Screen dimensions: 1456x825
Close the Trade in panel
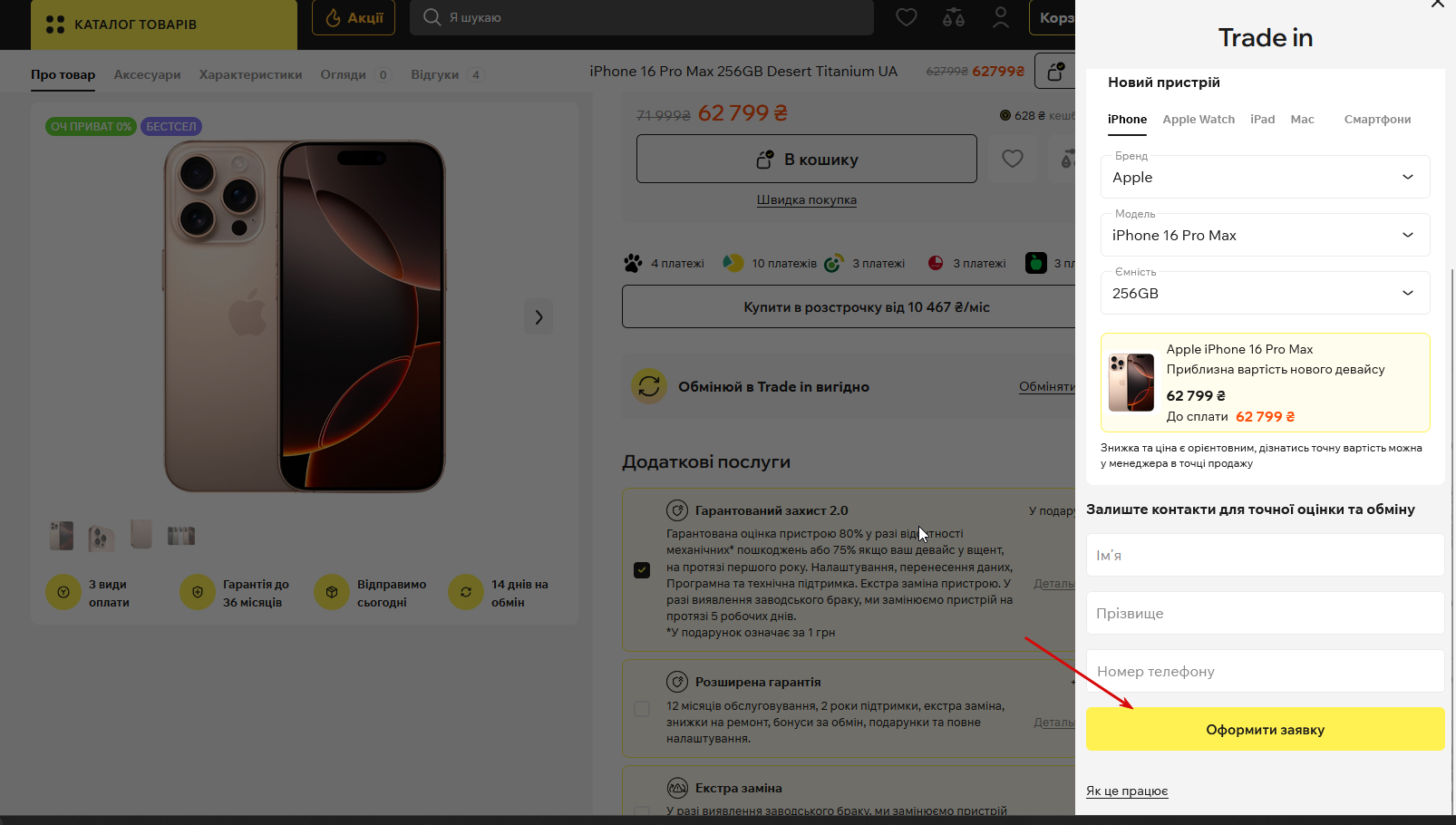[1438, 4]
